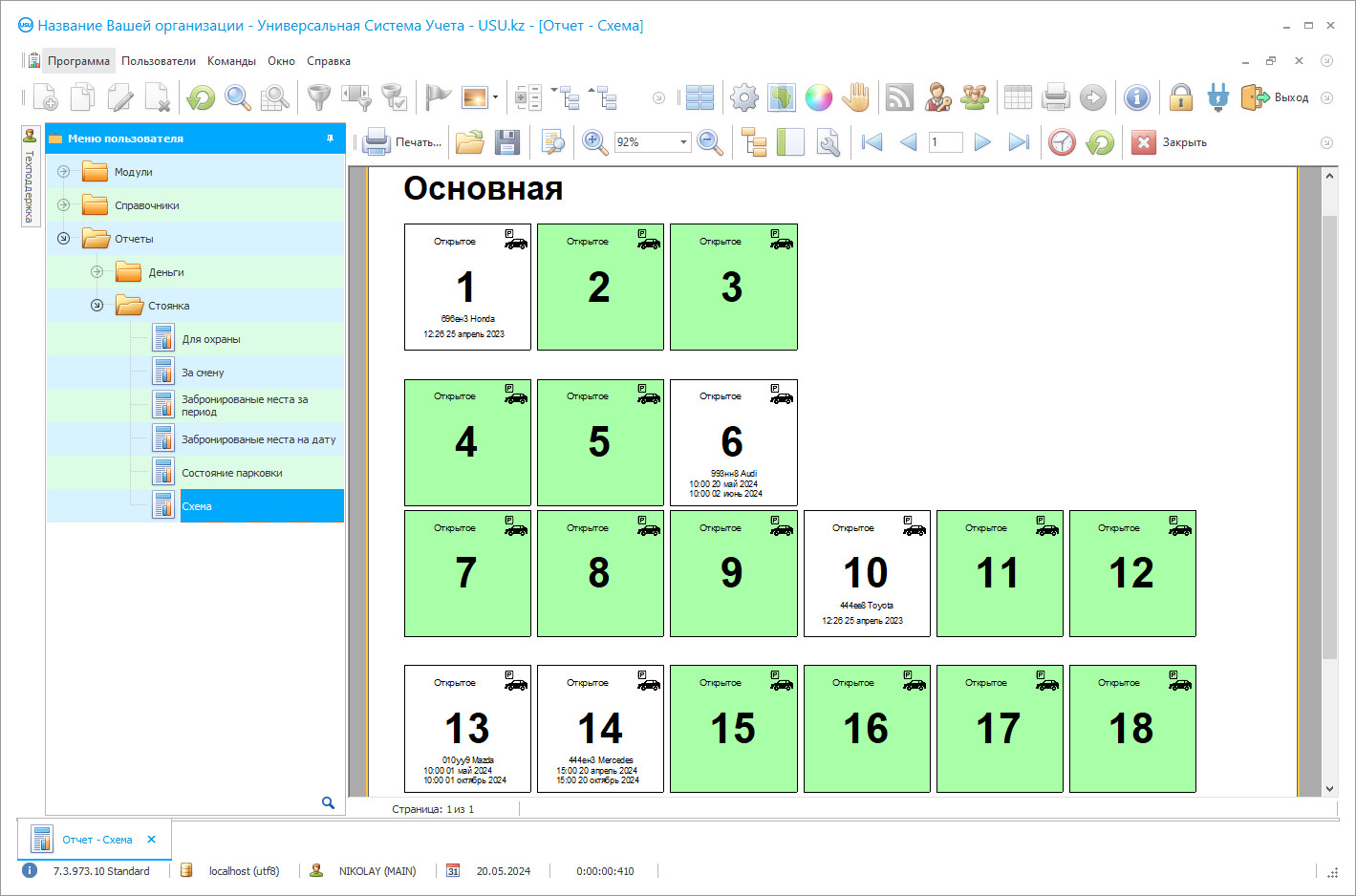This screenshot has width=1356, height=896.
Task: Click the zoom in magnifier icon
Action: (x=594, y=142)
